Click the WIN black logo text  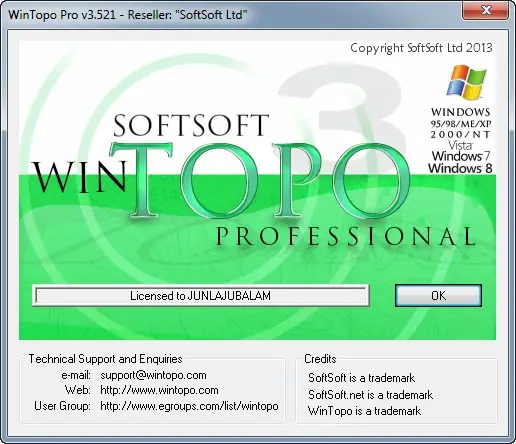pos(79,176)
